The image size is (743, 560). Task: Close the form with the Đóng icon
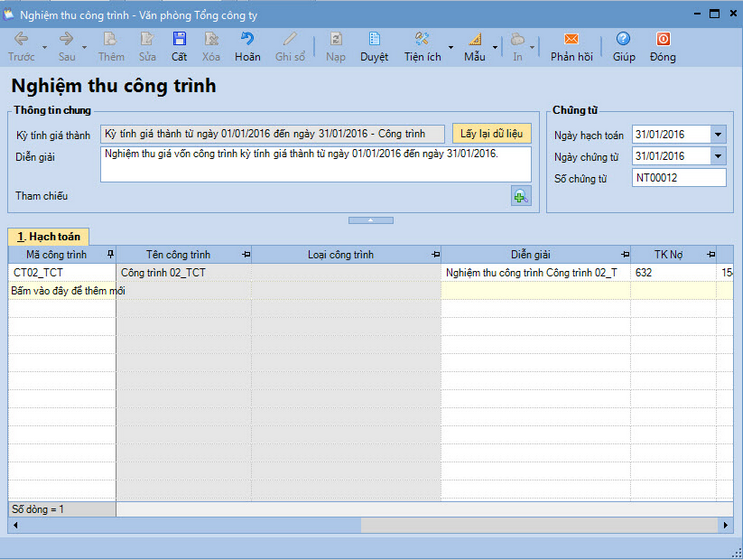coord(663,39)
